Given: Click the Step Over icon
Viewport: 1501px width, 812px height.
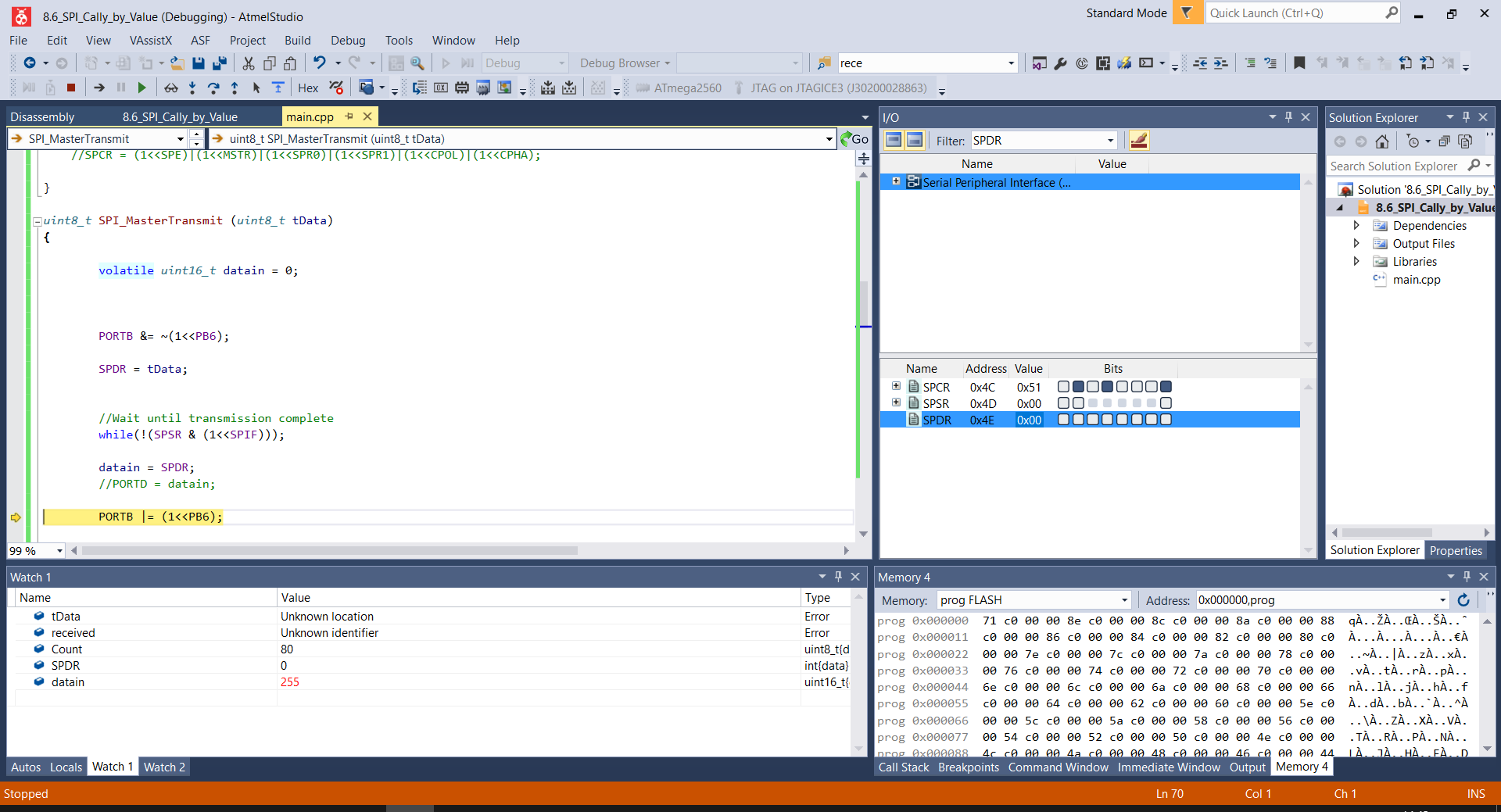Looking at the screenshot, I should point(213,88).
